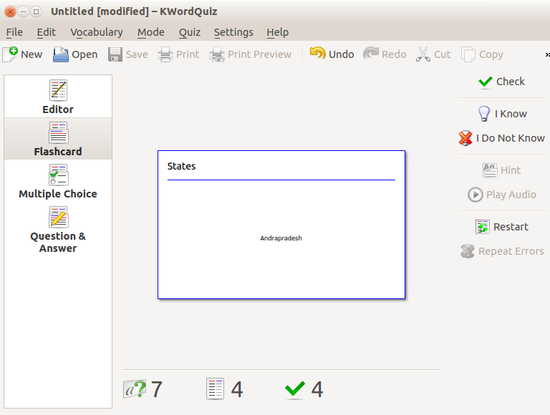
Task: Click the I Do Not Know red cross
Action: click(465, 138)
